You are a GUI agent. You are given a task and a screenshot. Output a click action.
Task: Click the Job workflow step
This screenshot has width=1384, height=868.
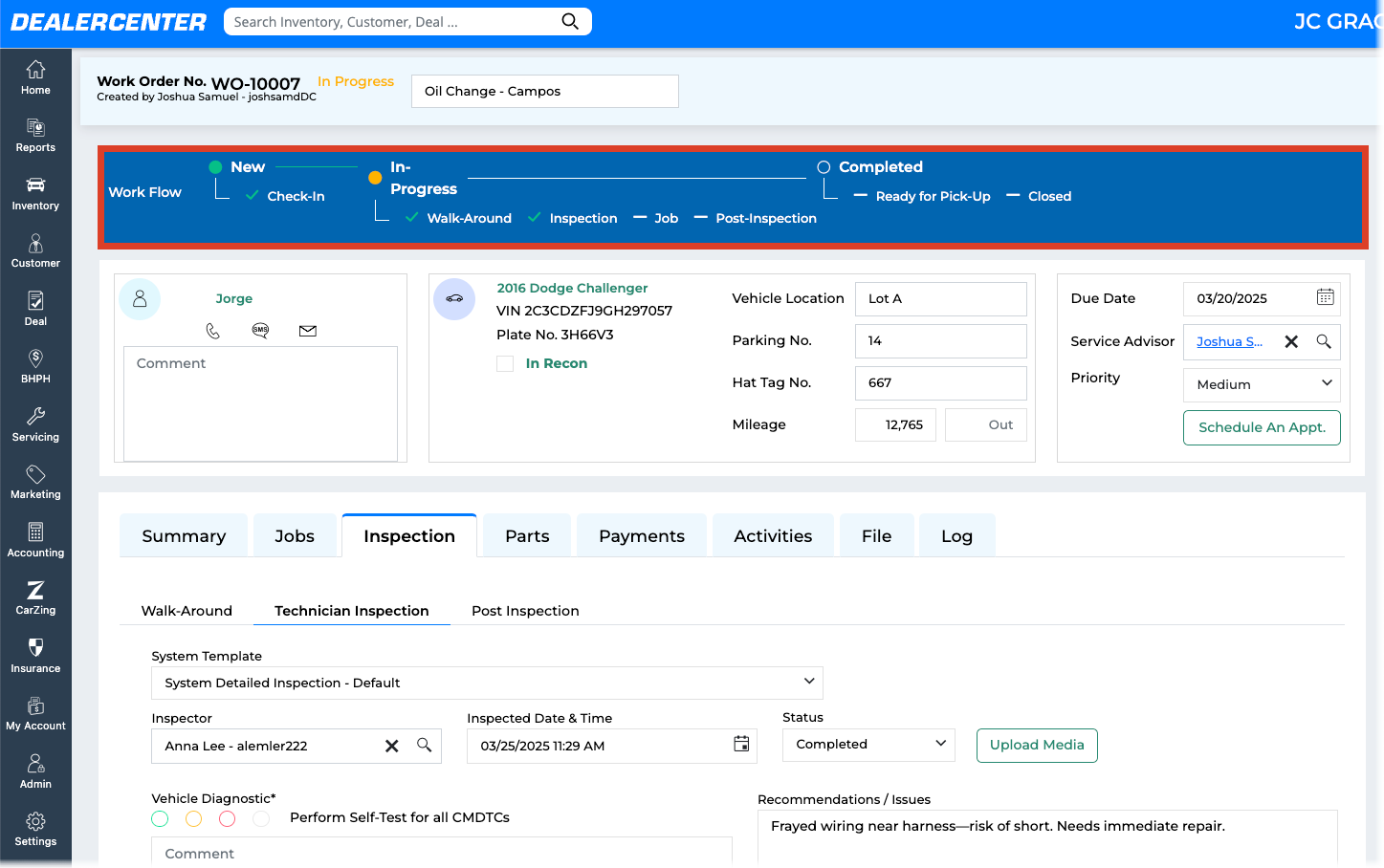(x=667, y=218)
